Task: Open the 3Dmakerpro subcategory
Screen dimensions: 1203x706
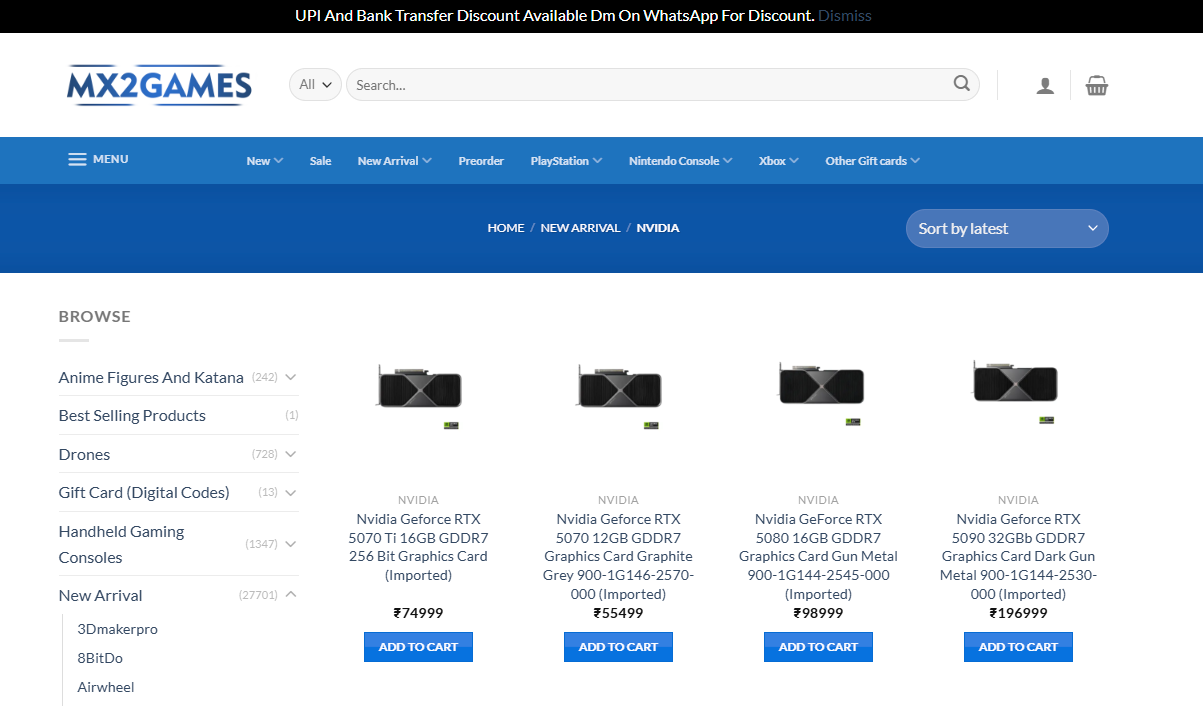Action: pos(118,629)
